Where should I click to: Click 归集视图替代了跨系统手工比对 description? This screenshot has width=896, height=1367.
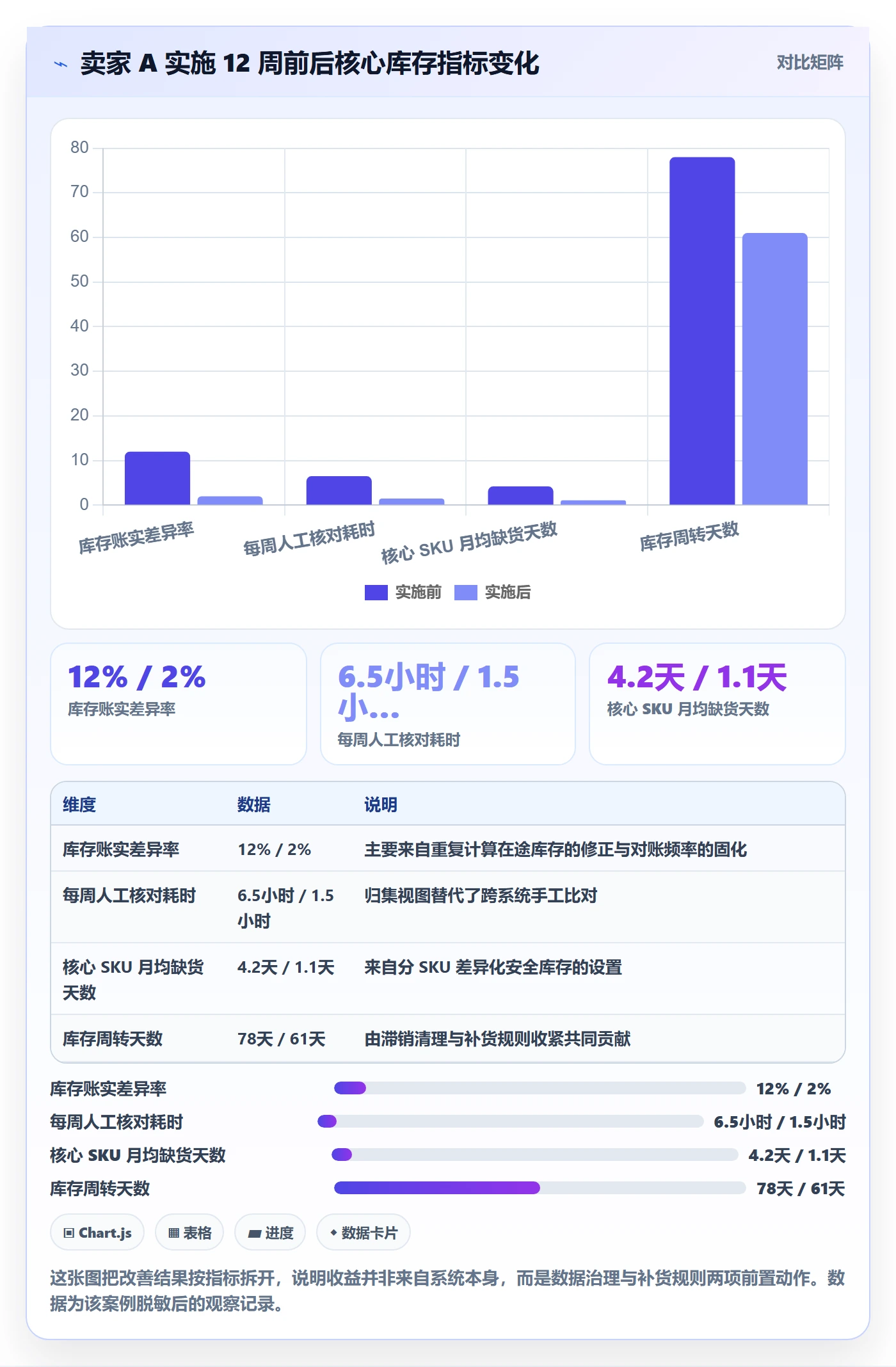pyautogui.click(x=481, y=895)
